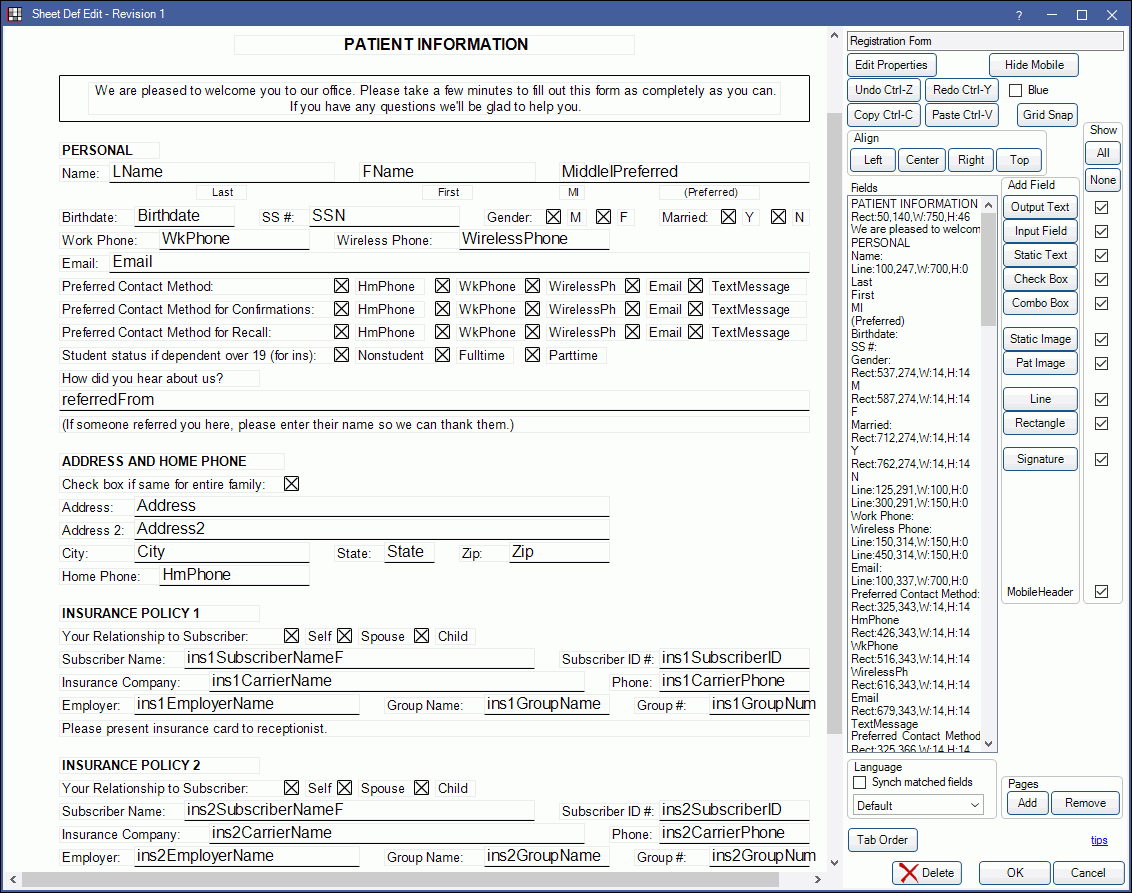Toggle the MobileHeader show checkbox
This screenshot has width=1132, height=893.
click(1102, 591)
